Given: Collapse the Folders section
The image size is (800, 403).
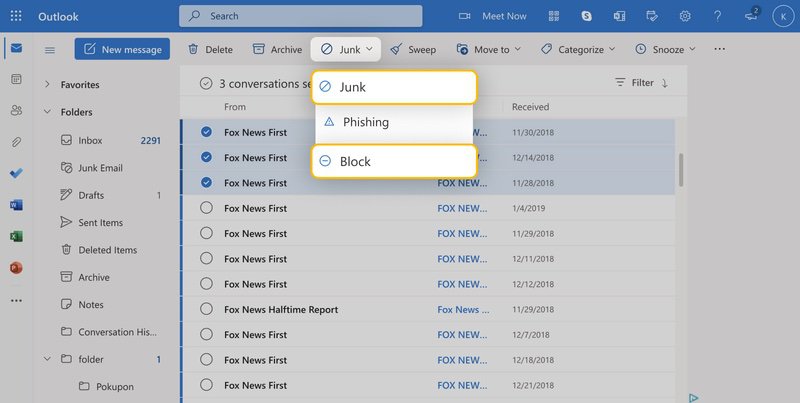Looking at the screenshot, I should (47, 112).
